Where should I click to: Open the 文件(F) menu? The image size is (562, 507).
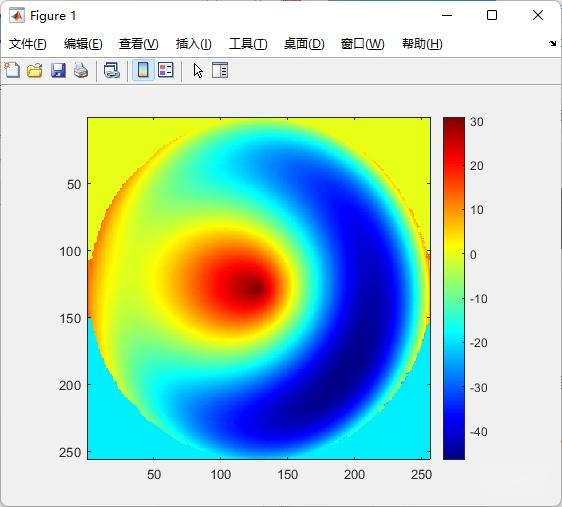(x=28, y=44)
